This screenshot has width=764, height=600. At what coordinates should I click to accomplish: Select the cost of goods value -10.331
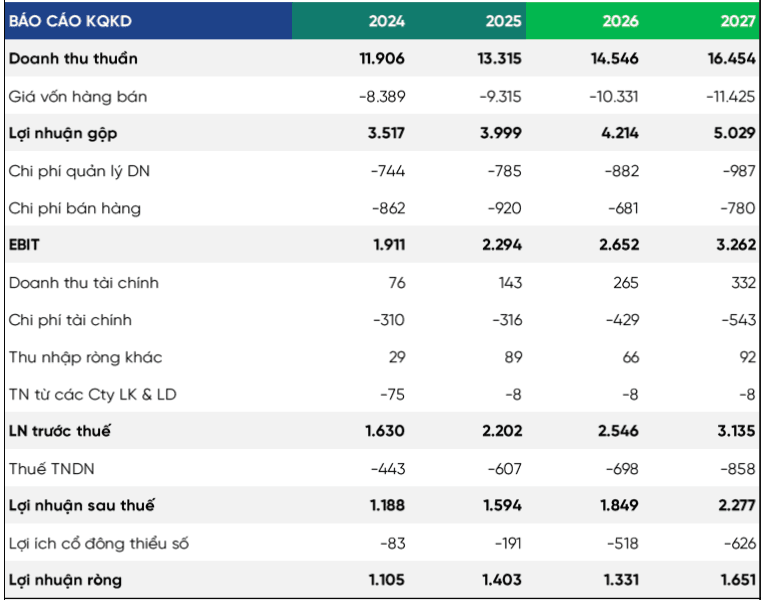click(x=614, y=97)
